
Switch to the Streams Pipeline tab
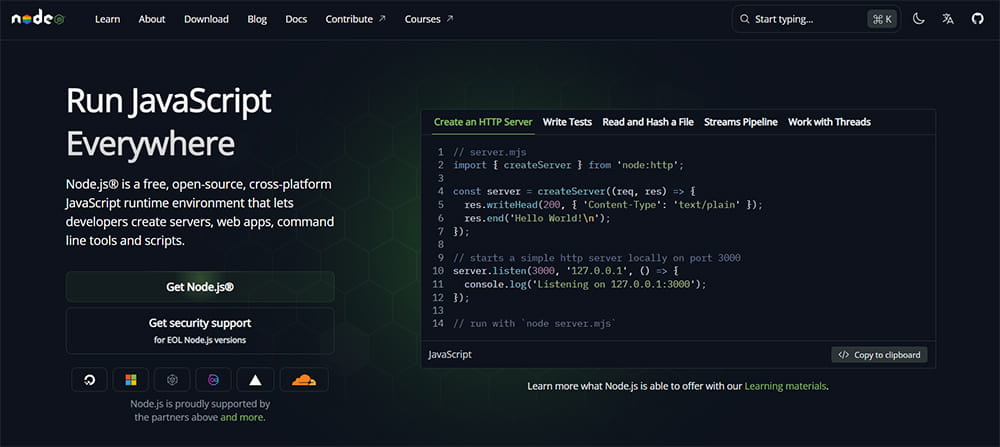click(x=740, y=122)
